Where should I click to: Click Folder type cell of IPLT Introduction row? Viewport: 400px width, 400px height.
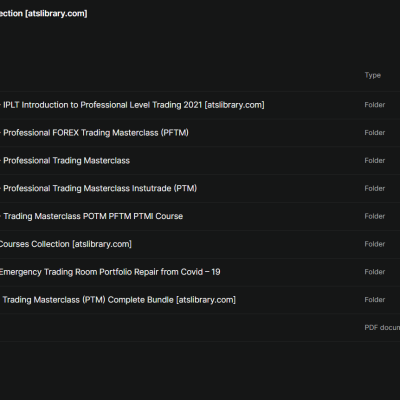375,105
